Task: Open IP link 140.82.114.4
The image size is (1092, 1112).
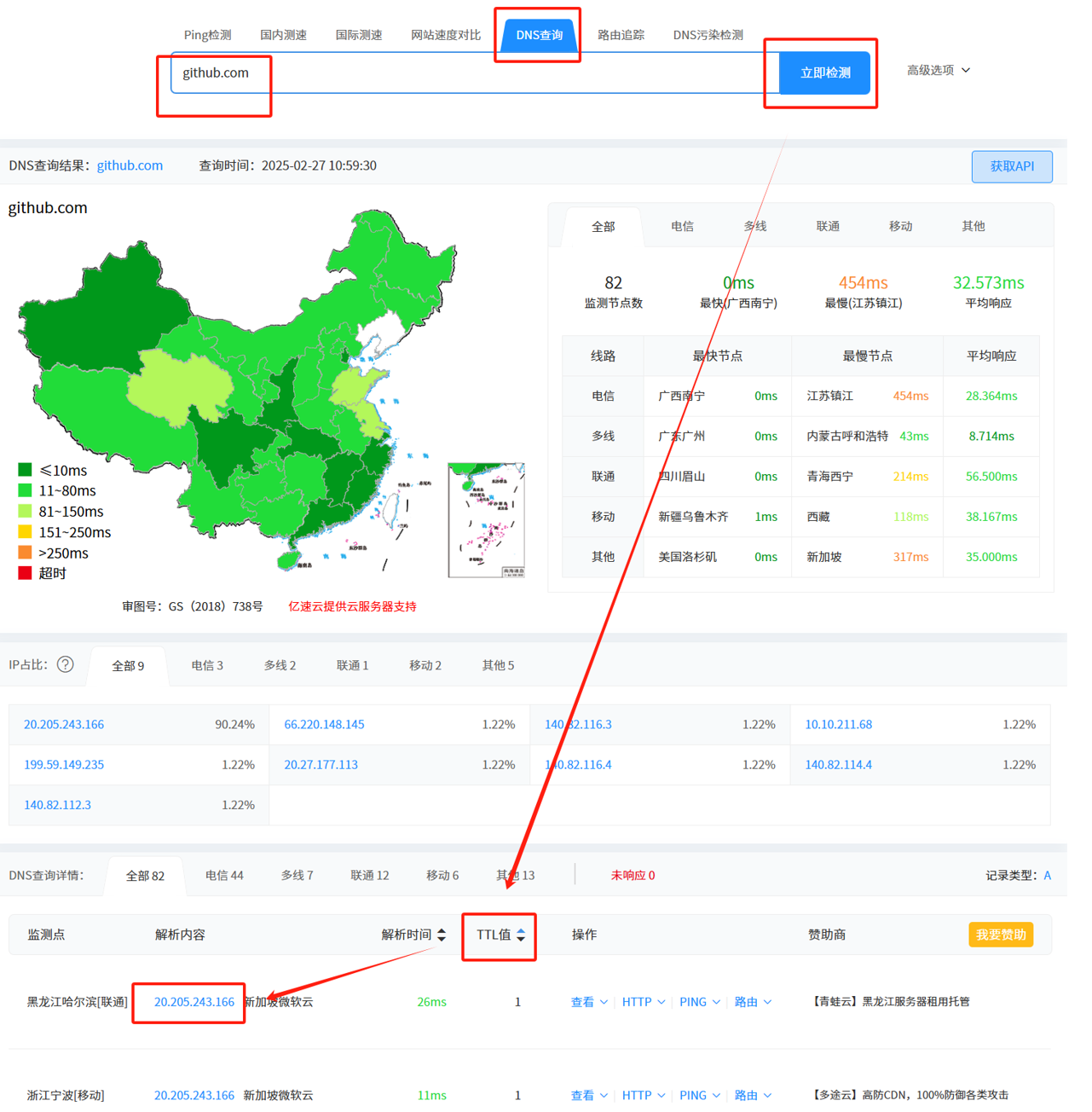Action: [838, 764]
